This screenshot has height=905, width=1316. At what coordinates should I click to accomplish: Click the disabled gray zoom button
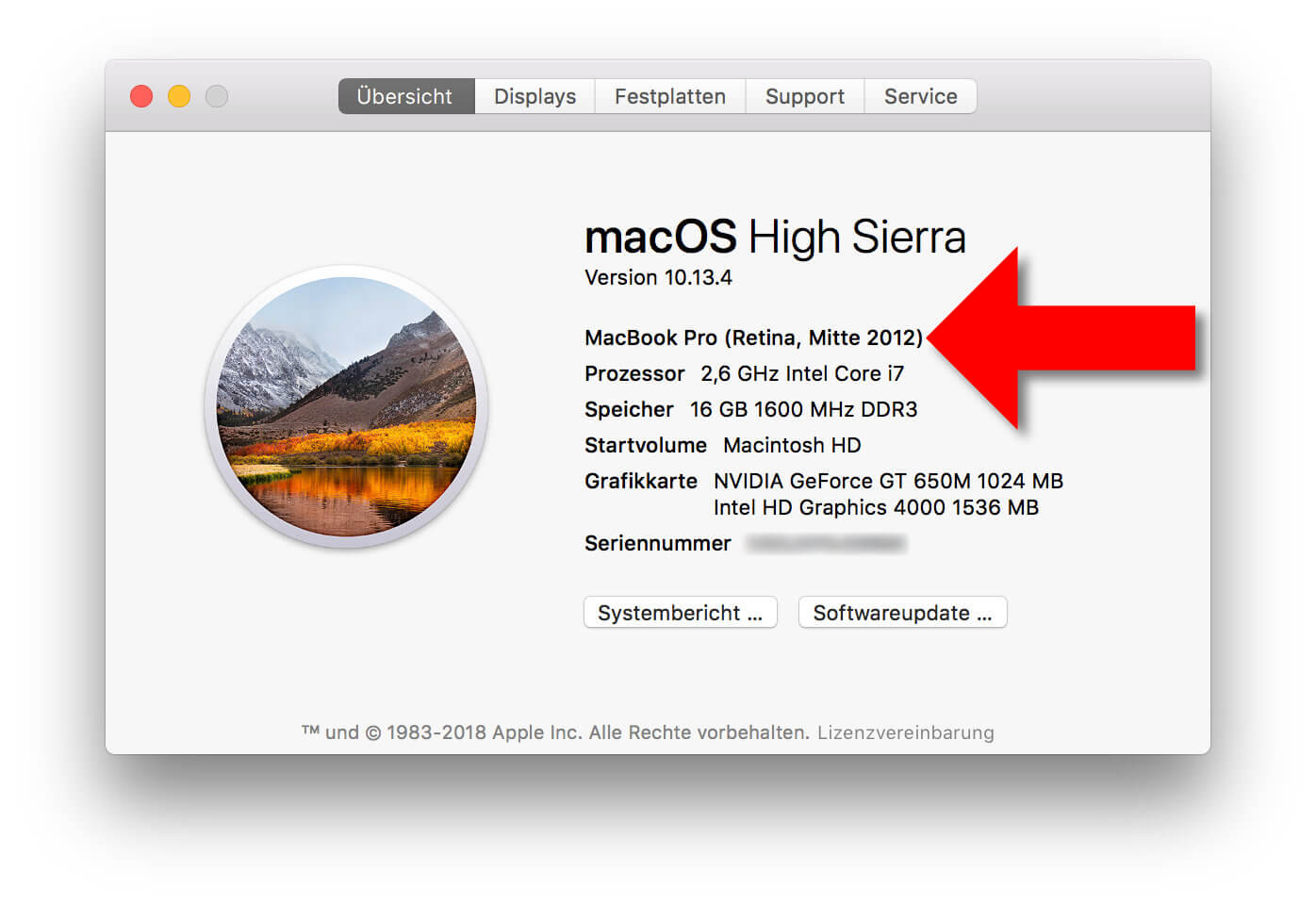click(x=217, y=96)
